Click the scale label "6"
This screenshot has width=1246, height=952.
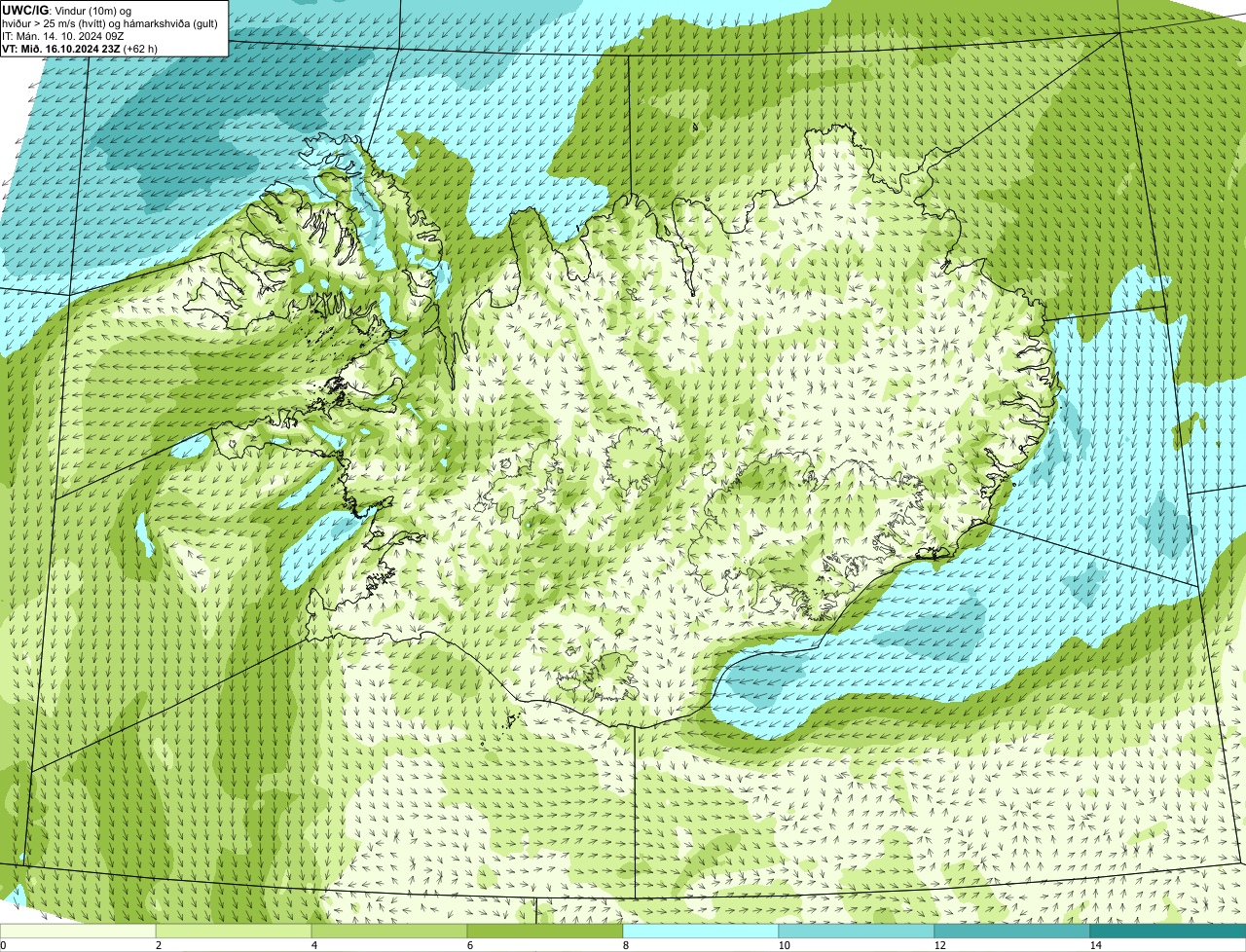469,945
